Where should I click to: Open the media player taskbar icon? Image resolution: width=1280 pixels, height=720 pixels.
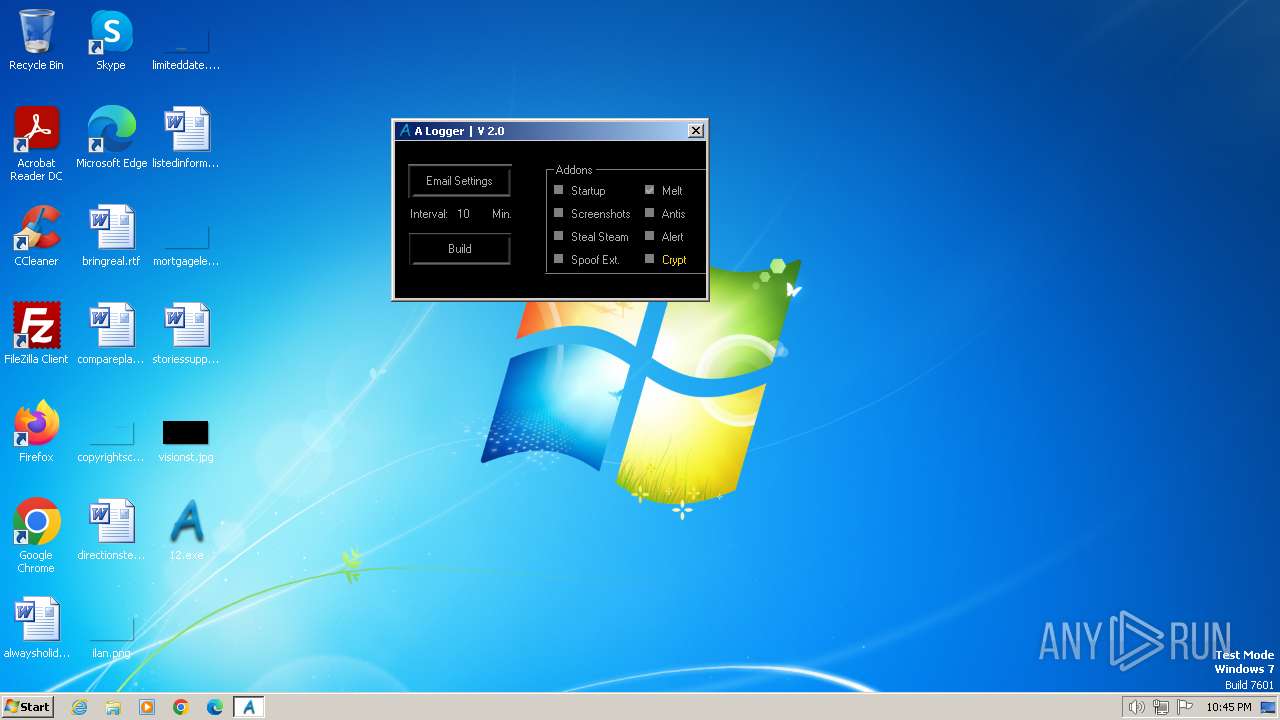click(x=147, y=707)
